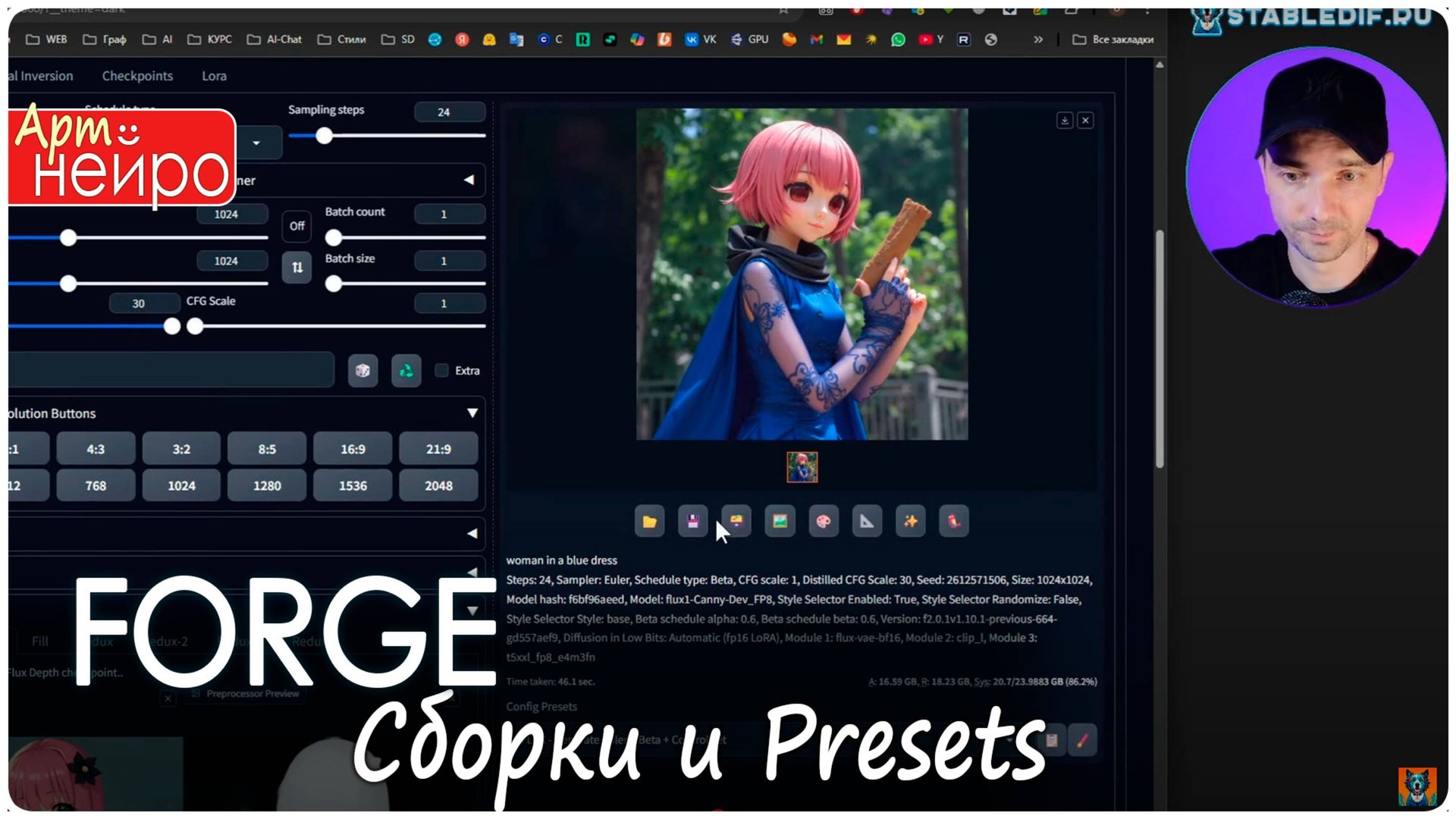Collapse the Resolution Buttons section

(472, 413)
